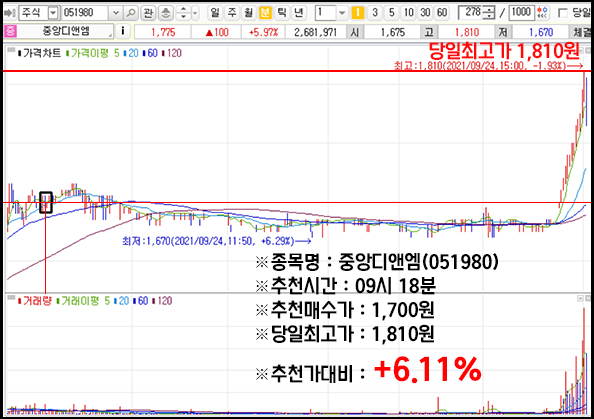Click the stock code search magnifier icon

[131, 13]
